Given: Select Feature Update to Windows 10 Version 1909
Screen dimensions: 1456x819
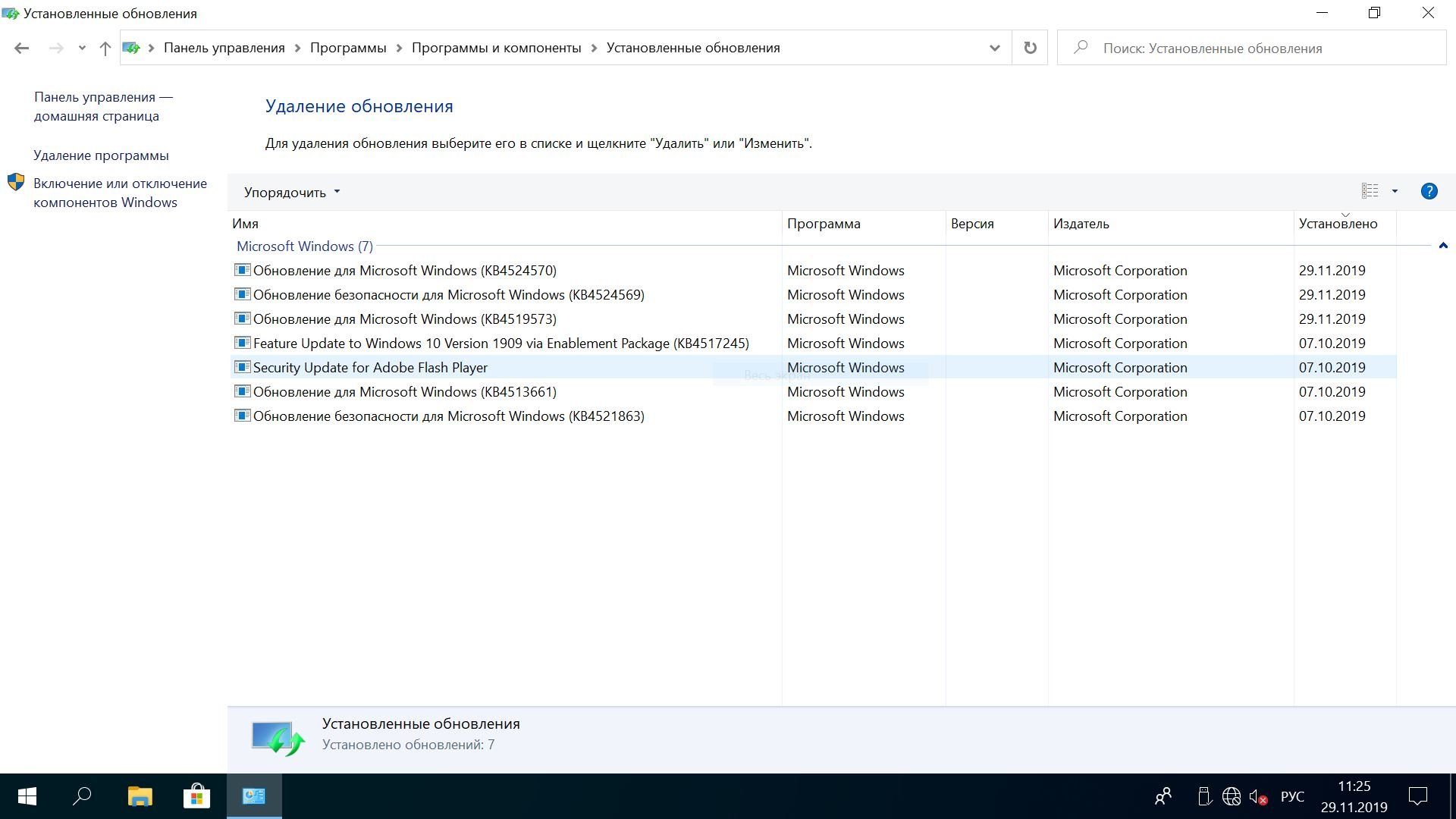Looking at the screenshot, I should click(813, 344).
